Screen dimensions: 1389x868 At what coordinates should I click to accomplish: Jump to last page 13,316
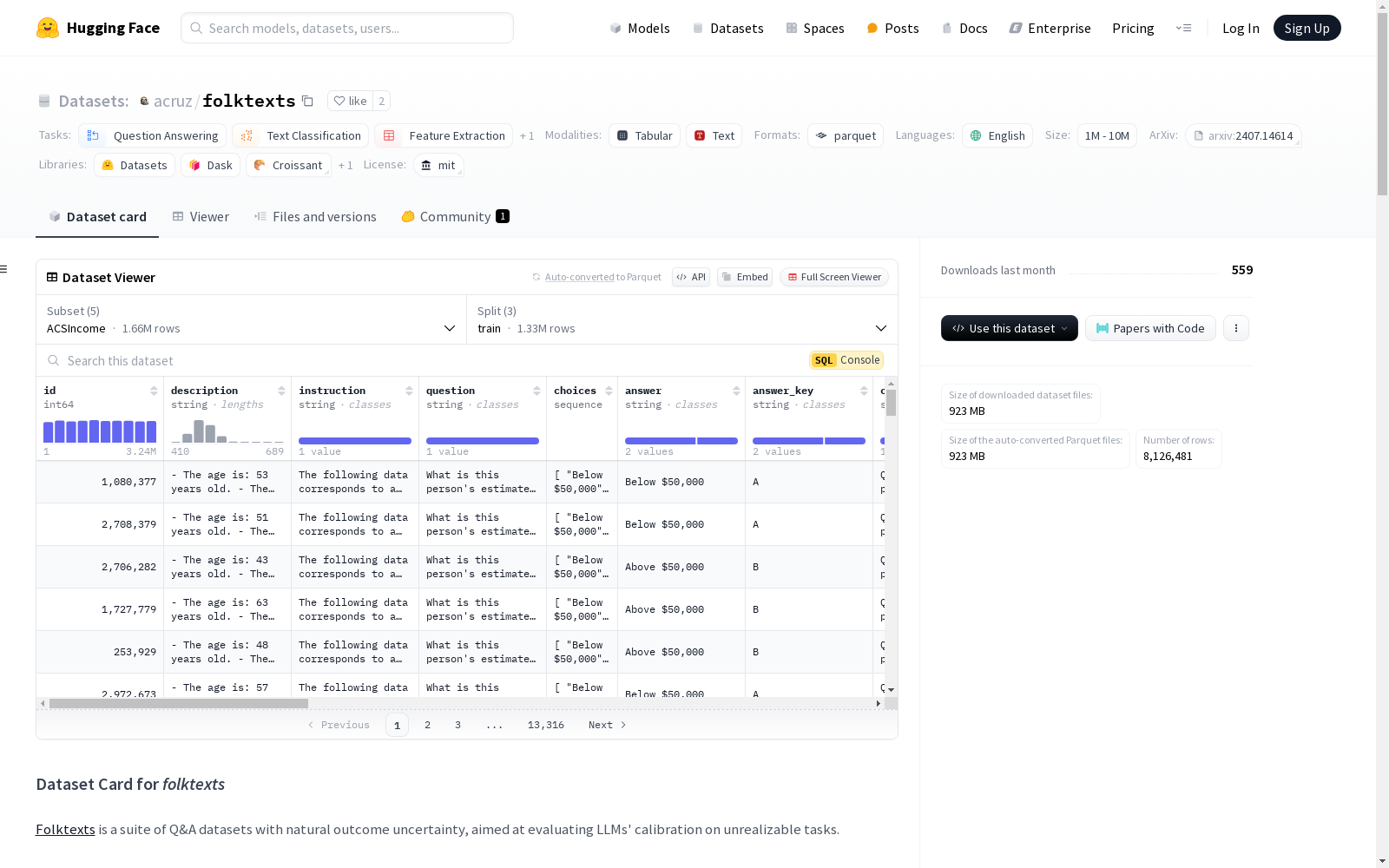pyautogui.click(x=546, y=725)
